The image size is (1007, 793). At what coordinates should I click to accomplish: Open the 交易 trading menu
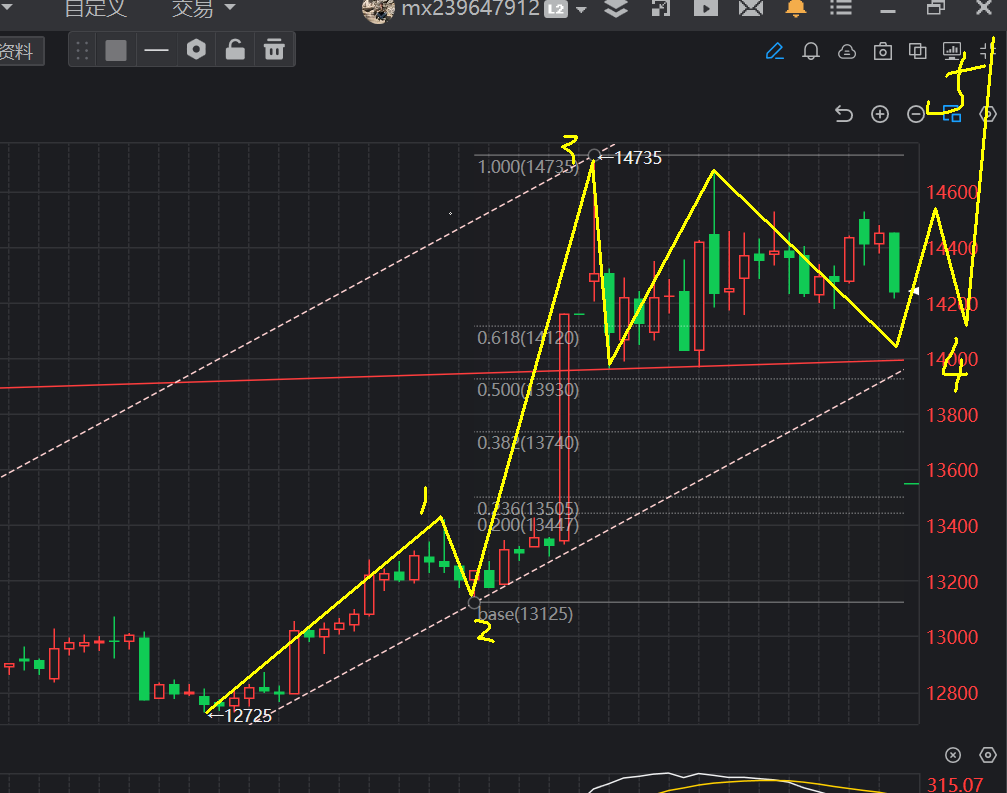point(193,8)
